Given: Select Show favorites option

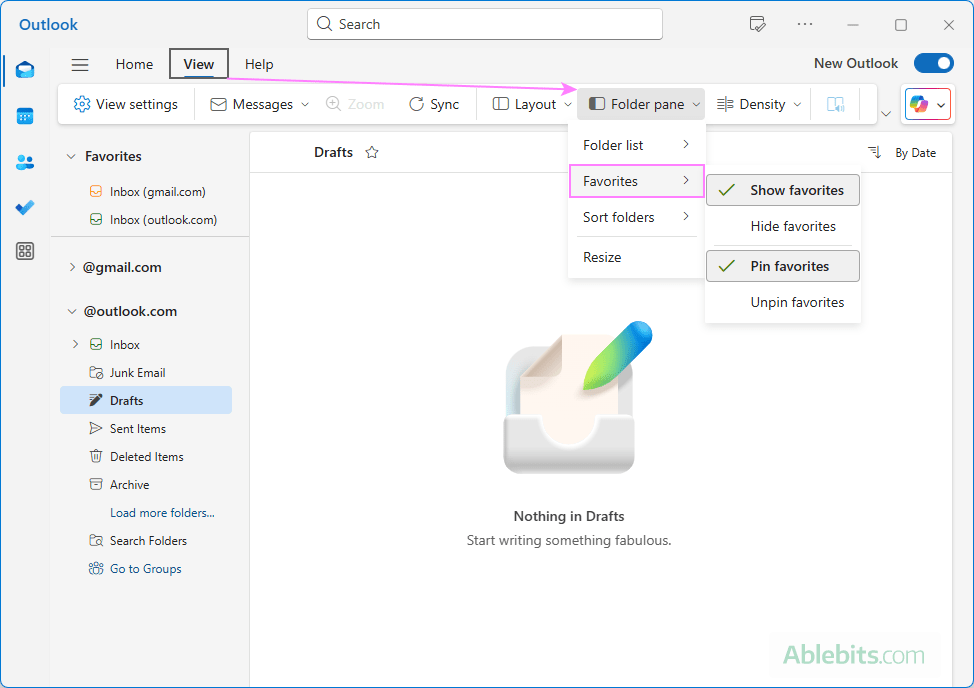Looking at the screenshot, I should click(x=783, y=190).
